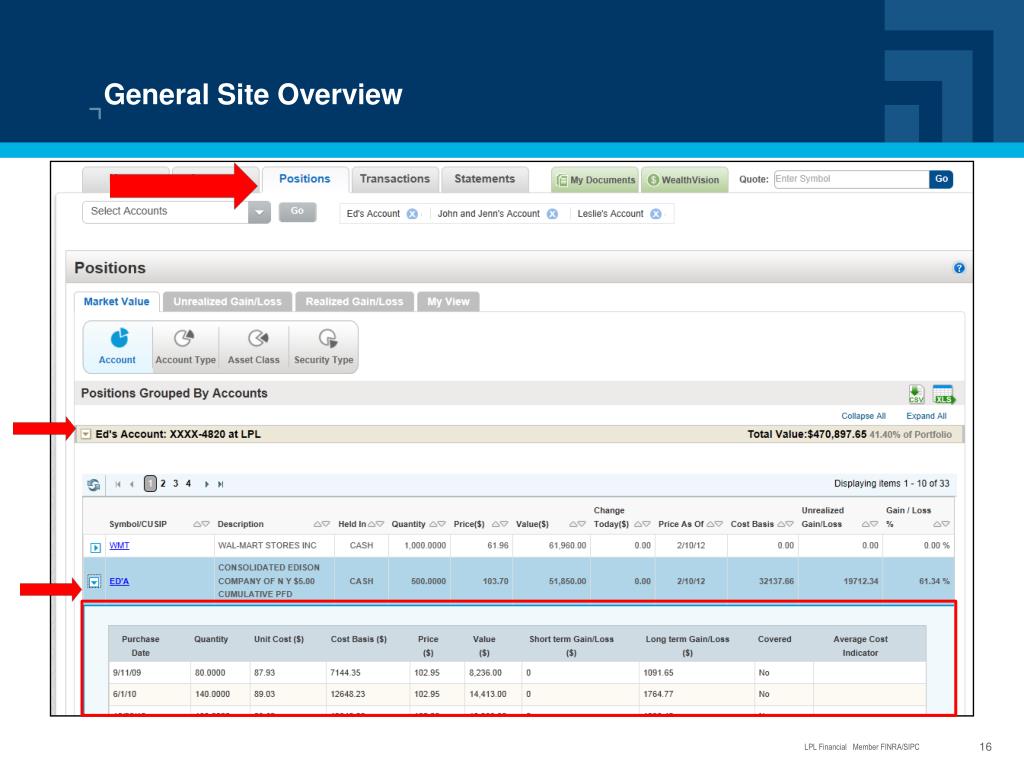1024x768 pixels.
Task: Go to previous page of positions
Action: click(132, 485)
